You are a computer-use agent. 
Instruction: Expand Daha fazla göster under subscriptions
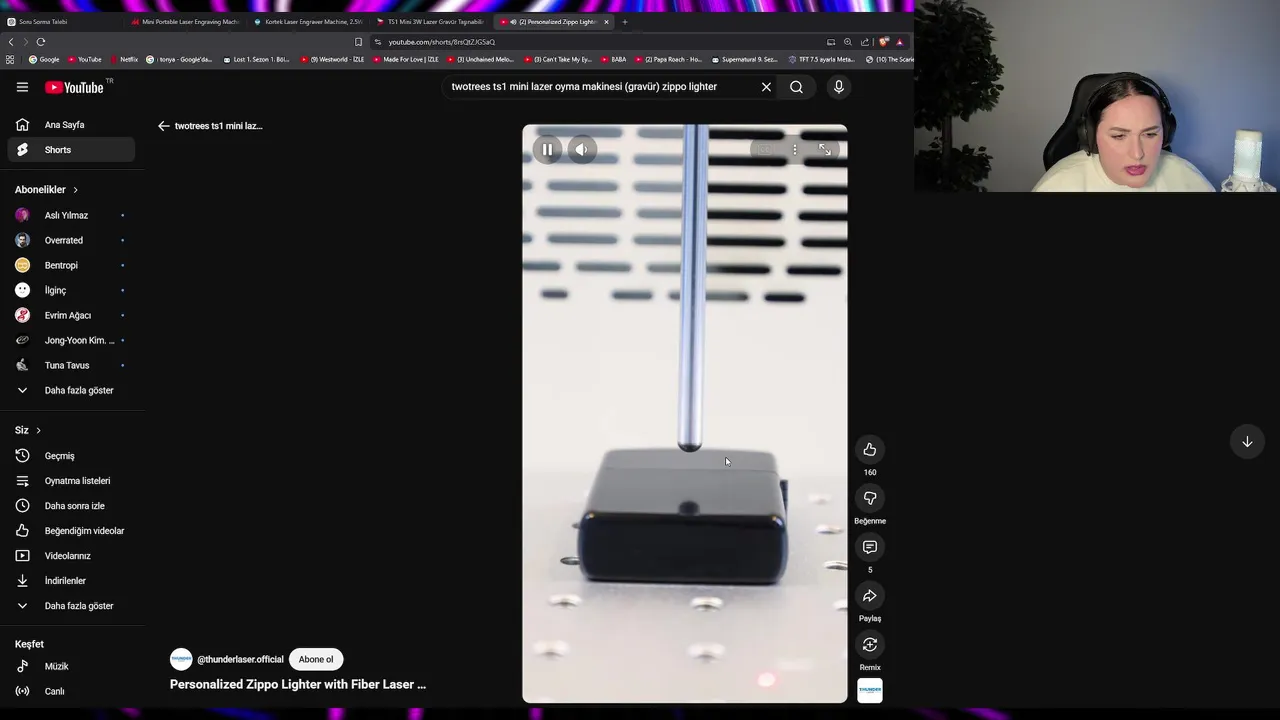tap(70, 390)
